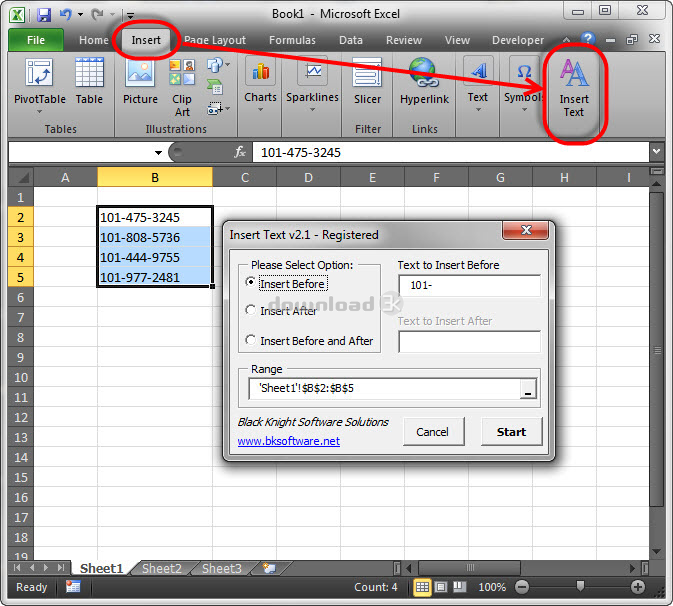The height and width of the screenshot is (606, 673).
Task: Collapse the Range selector in dialog
Action: (528, 389)
